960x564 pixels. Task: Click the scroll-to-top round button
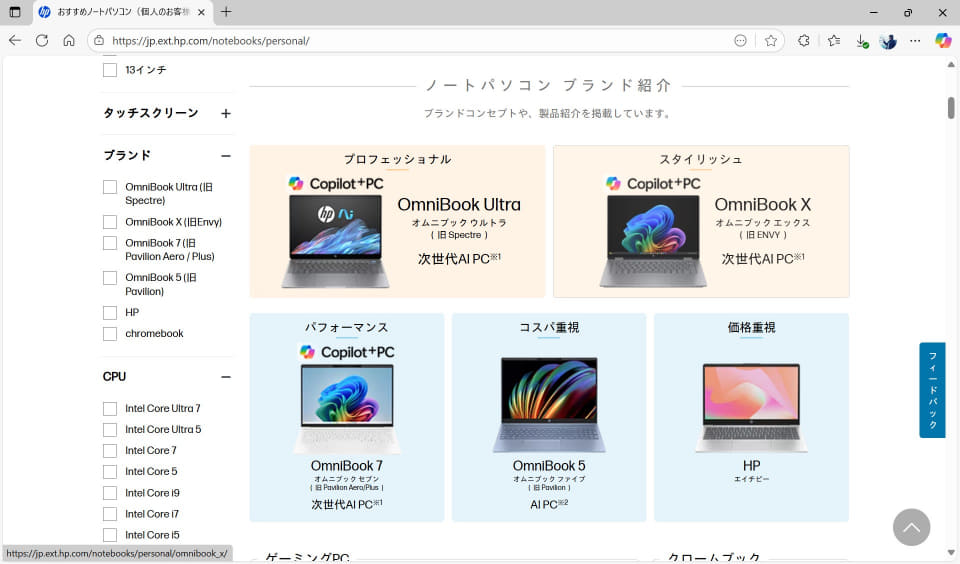(911, 527)
